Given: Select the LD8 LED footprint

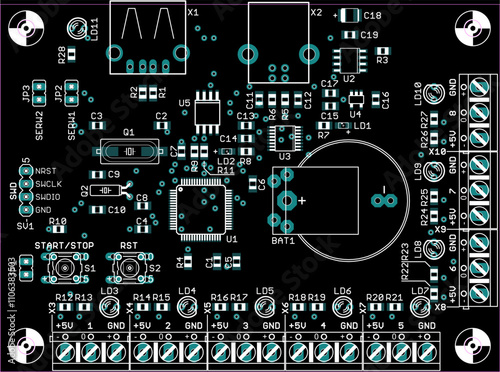Looking at the screenshot, I should click(x=434, y=249).
